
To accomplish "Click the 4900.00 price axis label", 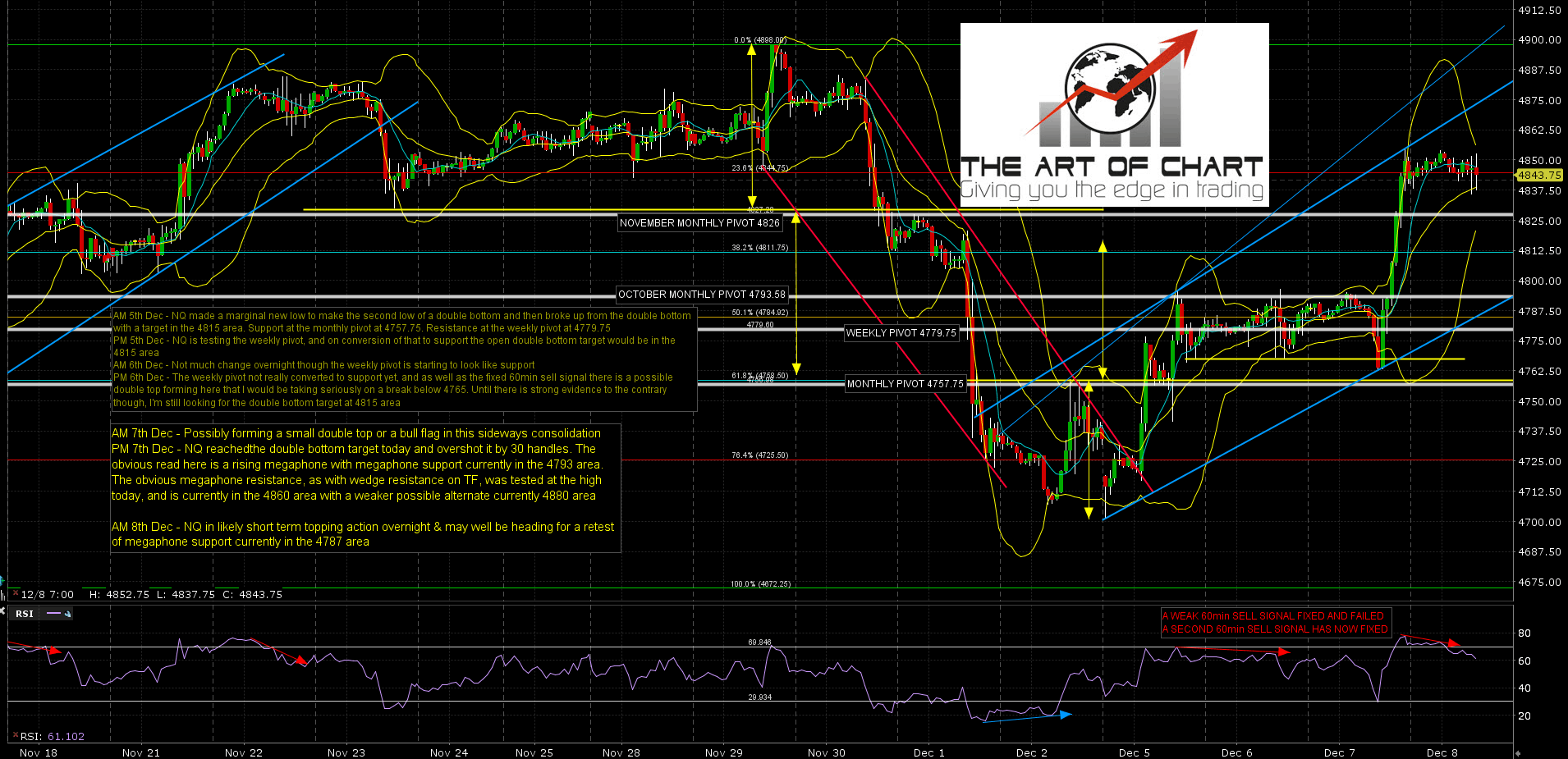I will point(1539,39).
